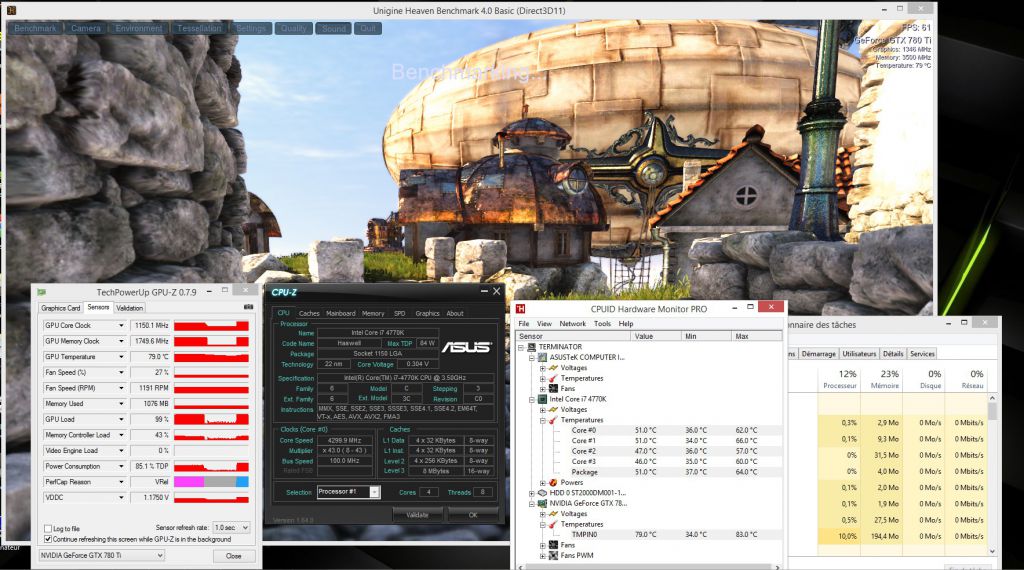Click the Voltages icon under NVIDIA GeForce GTX
1024x570 pixels.
[553, 514]
